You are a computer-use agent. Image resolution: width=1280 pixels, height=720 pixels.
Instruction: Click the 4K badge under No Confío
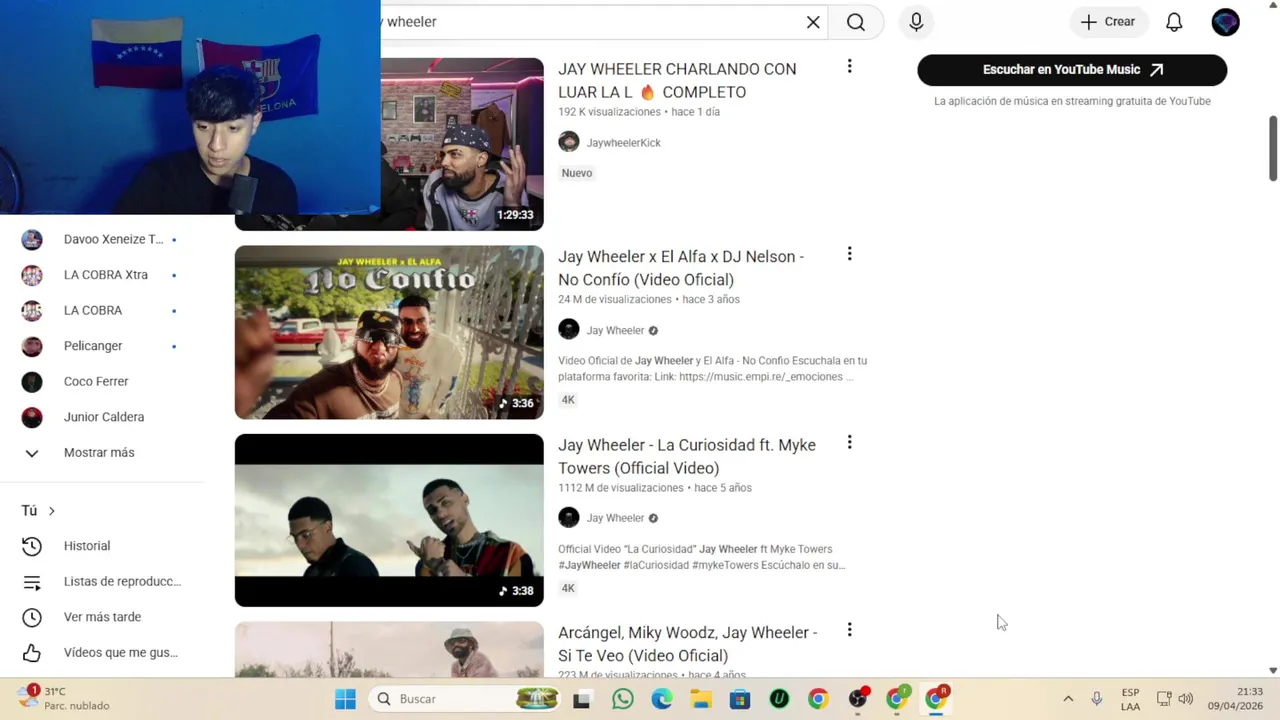[568, 400]
